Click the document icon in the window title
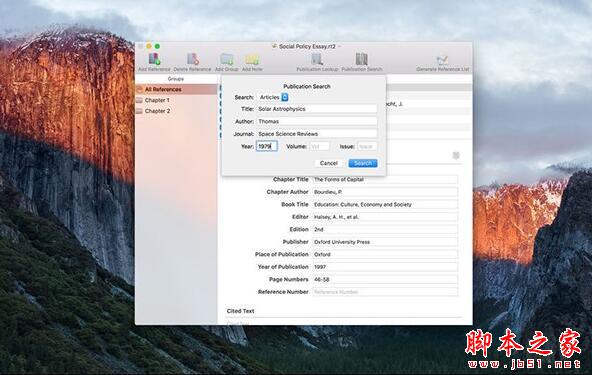Viewport: 592px width, 375px height. (x=274, y=46)
